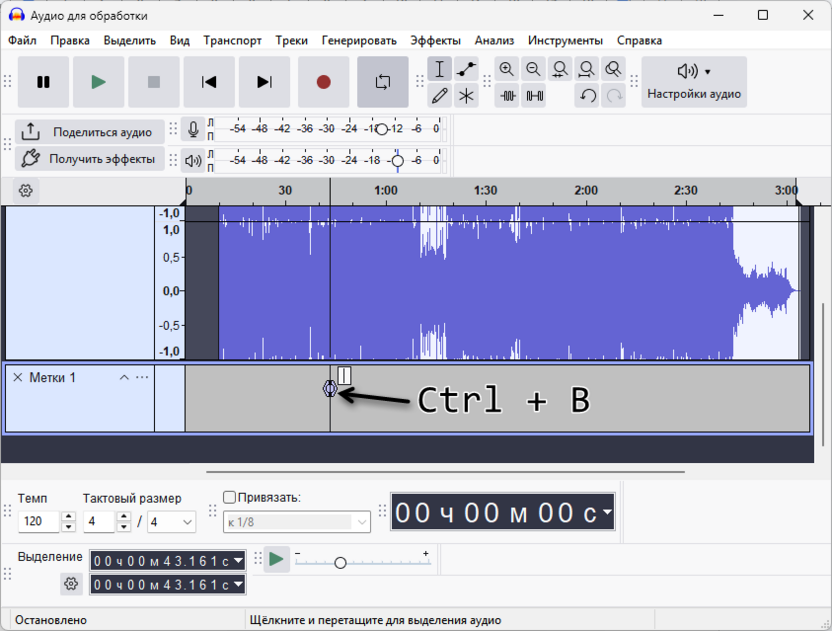Click the Fit project to width icon
The image size is (832, 631).
click(x=587, y=69)
